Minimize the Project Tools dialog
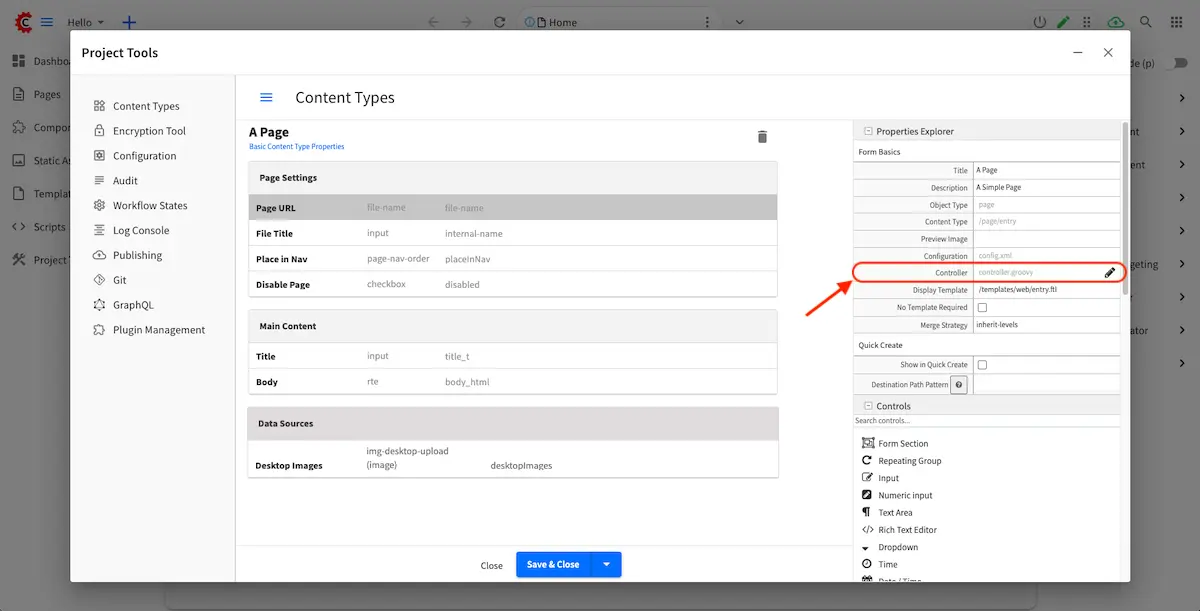The height and width of the screenshot is (611, 1200). click(x=1078, y=53)
